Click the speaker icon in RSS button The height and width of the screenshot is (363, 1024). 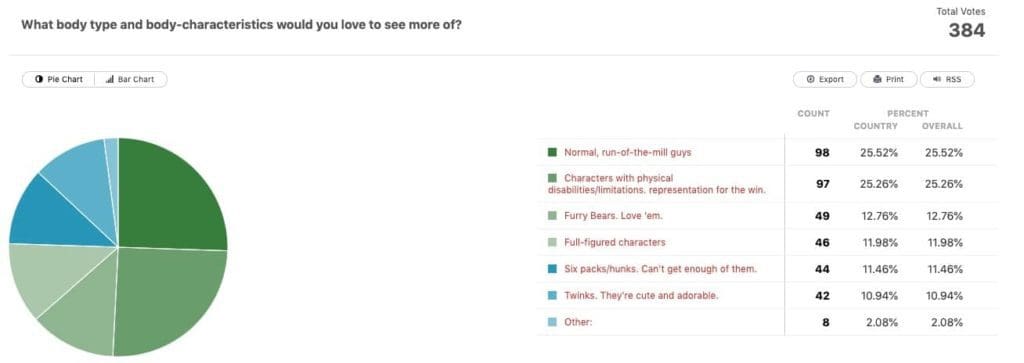[x=936, y=79]
